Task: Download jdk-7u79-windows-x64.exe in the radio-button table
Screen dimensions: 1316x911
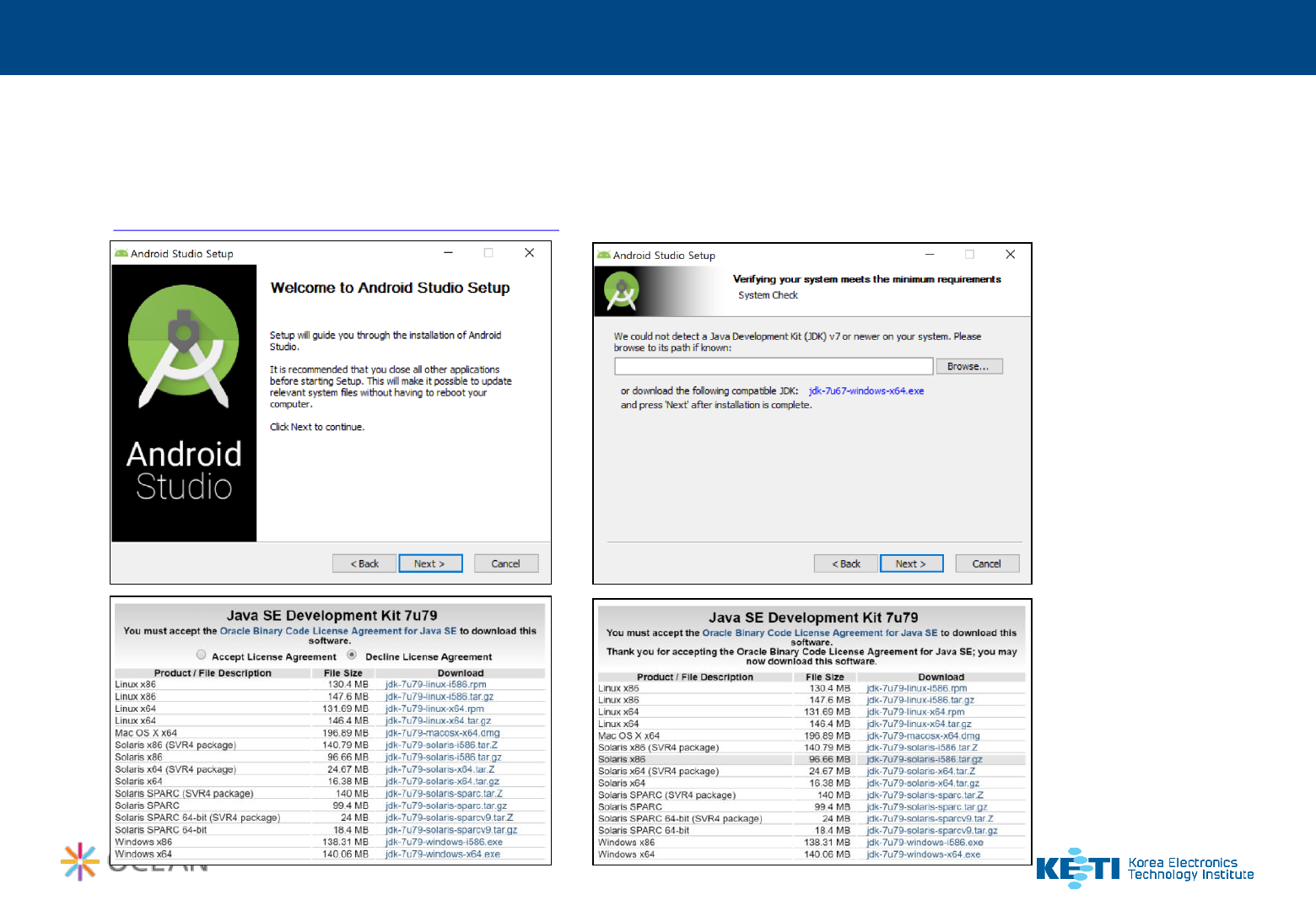Action: coord(443,854)
